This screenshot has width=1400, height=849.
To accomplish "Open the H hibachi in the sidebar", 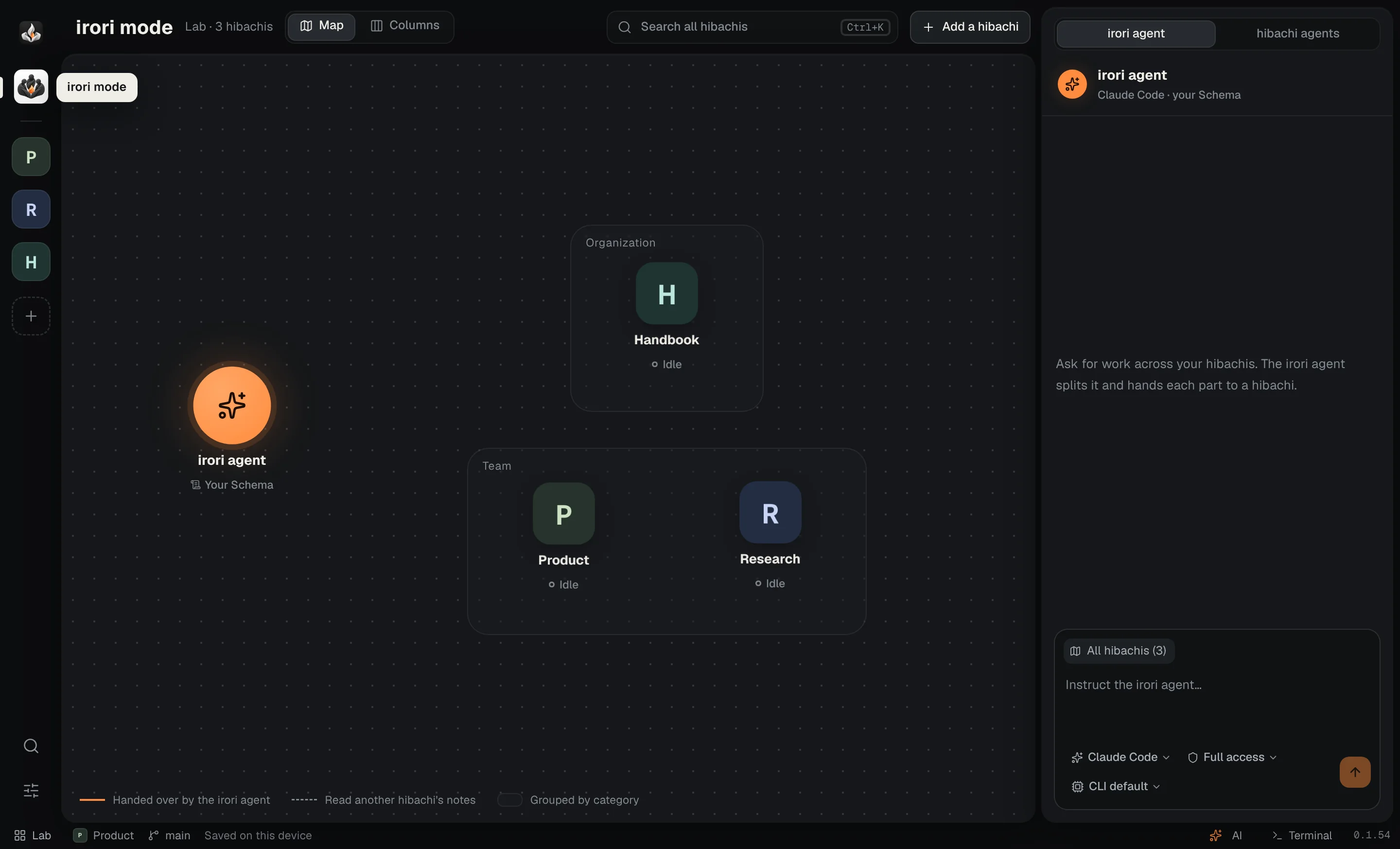I will (x=31, y=262).
